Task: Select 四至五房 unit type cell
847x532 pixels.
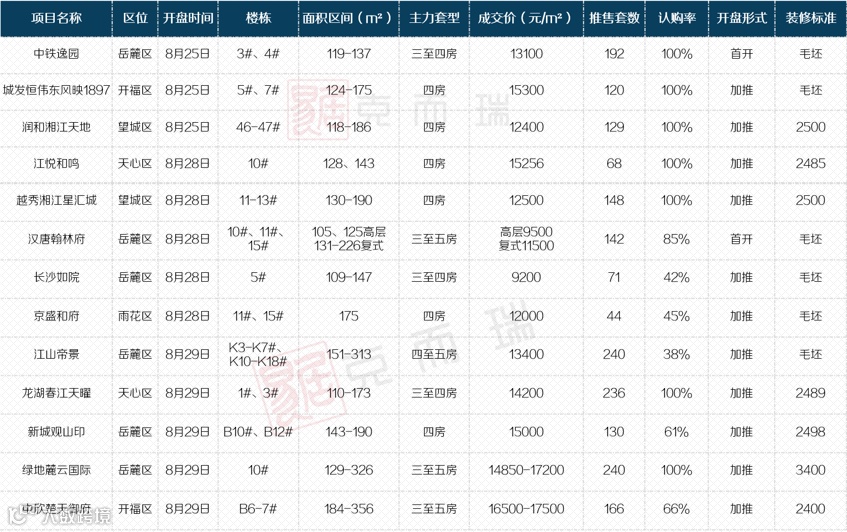Action: tap(434, 355)
